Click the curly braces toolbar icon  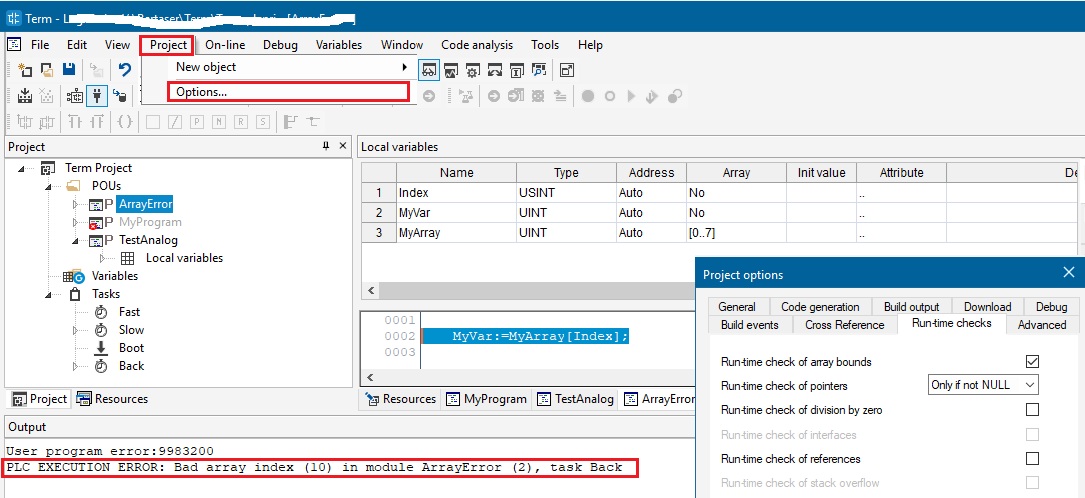pos(125,122)
